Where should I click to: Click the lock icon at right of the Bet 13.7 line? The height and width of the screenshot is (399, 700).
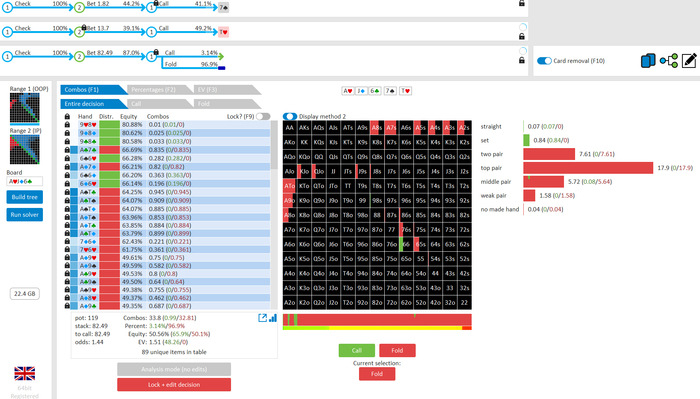pyautogui.click(x=522, y=37)
